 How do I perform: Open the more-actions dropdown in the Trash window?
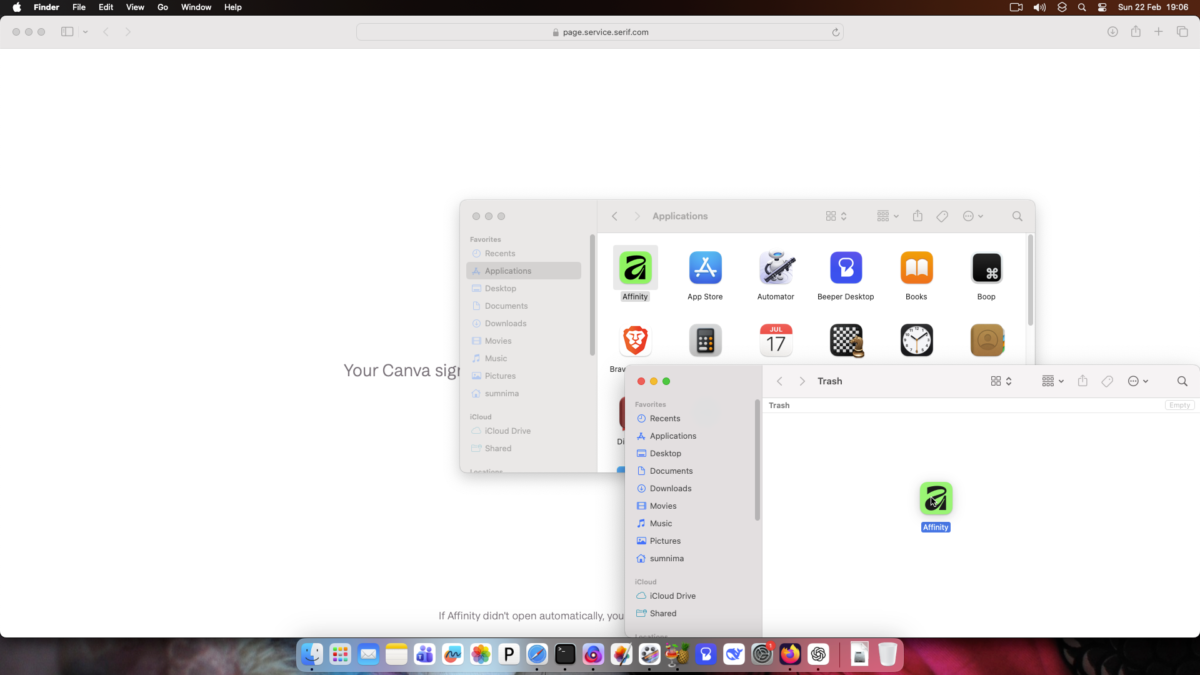click(1137, 381)
